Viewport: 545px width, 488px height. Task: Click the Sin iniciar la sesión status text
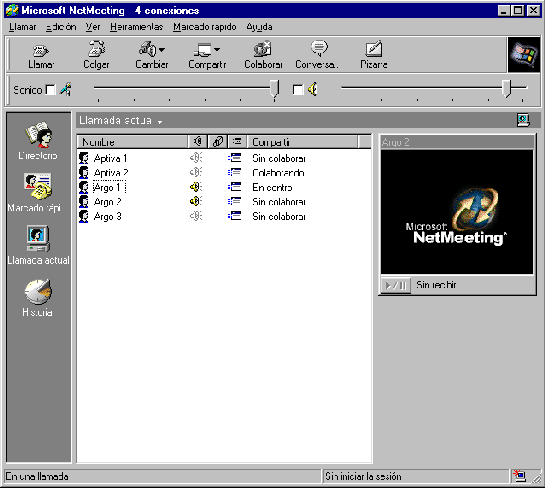363,477
